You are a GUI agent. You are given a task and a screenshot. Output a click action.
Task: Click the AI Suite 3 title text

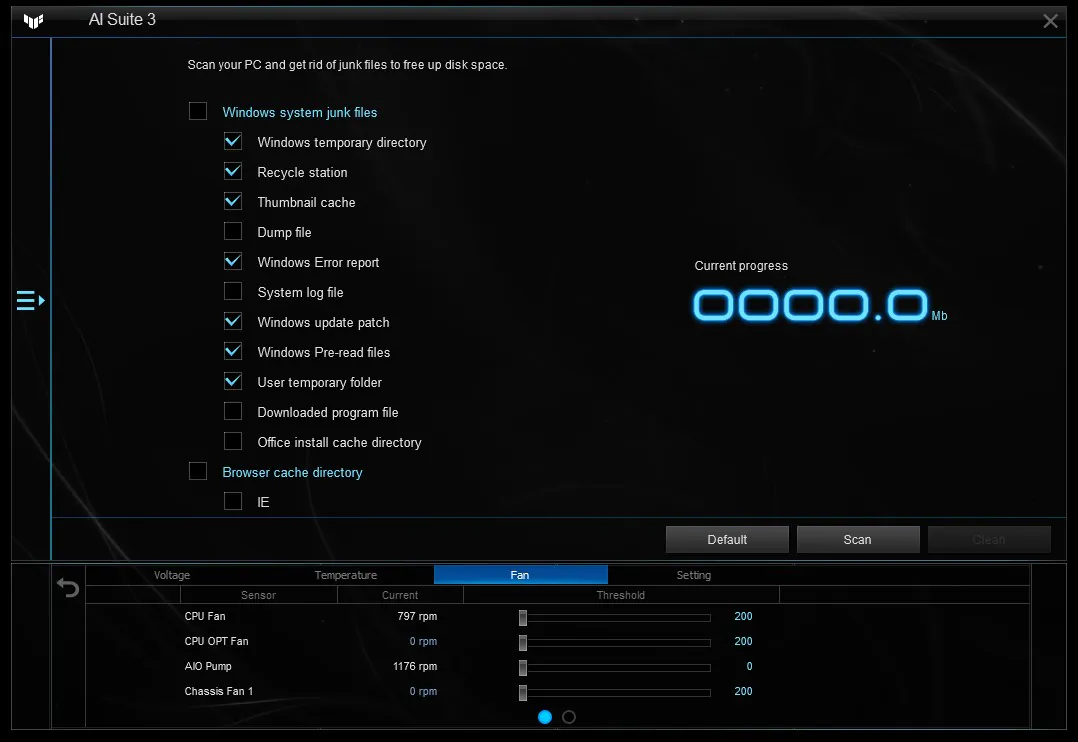point(122,19)
